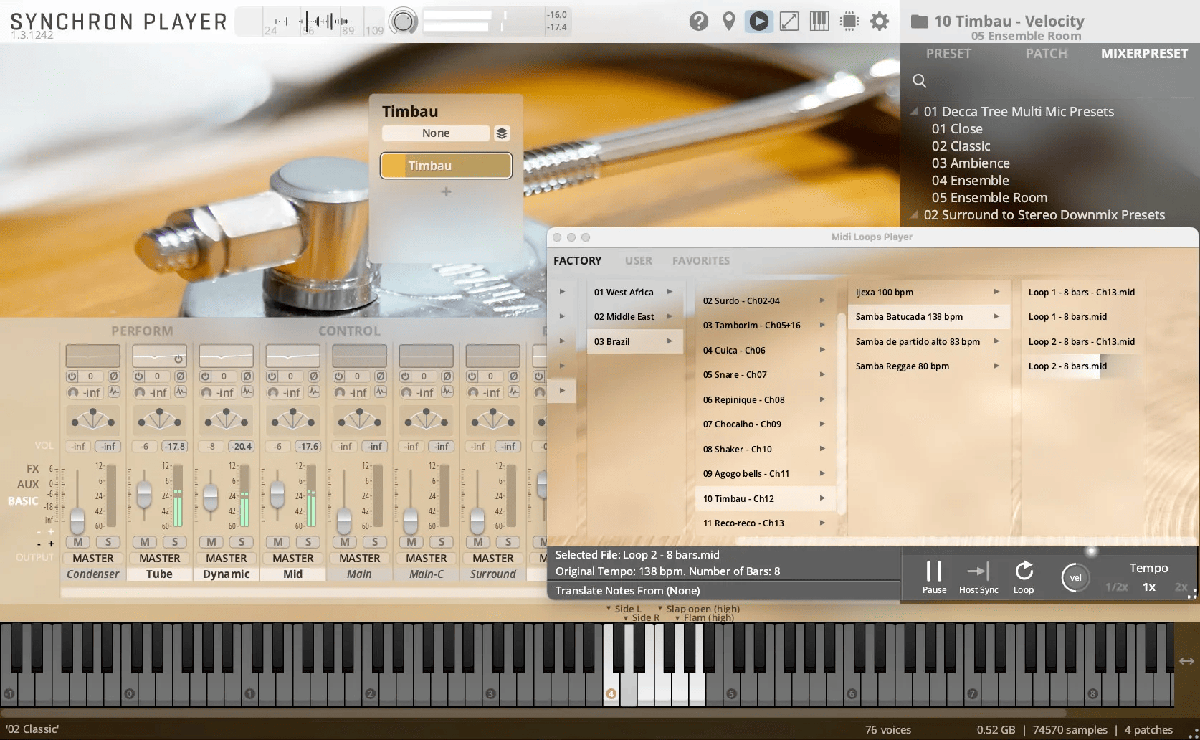Switch to the USER tab in loops player
Screen dimensions: 1200x740
tap(638, 261)
